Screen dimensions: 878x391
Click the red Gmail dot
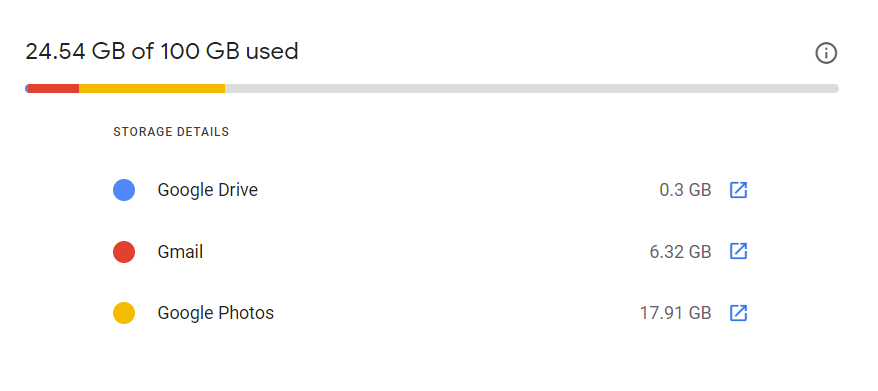pos(124,252)
